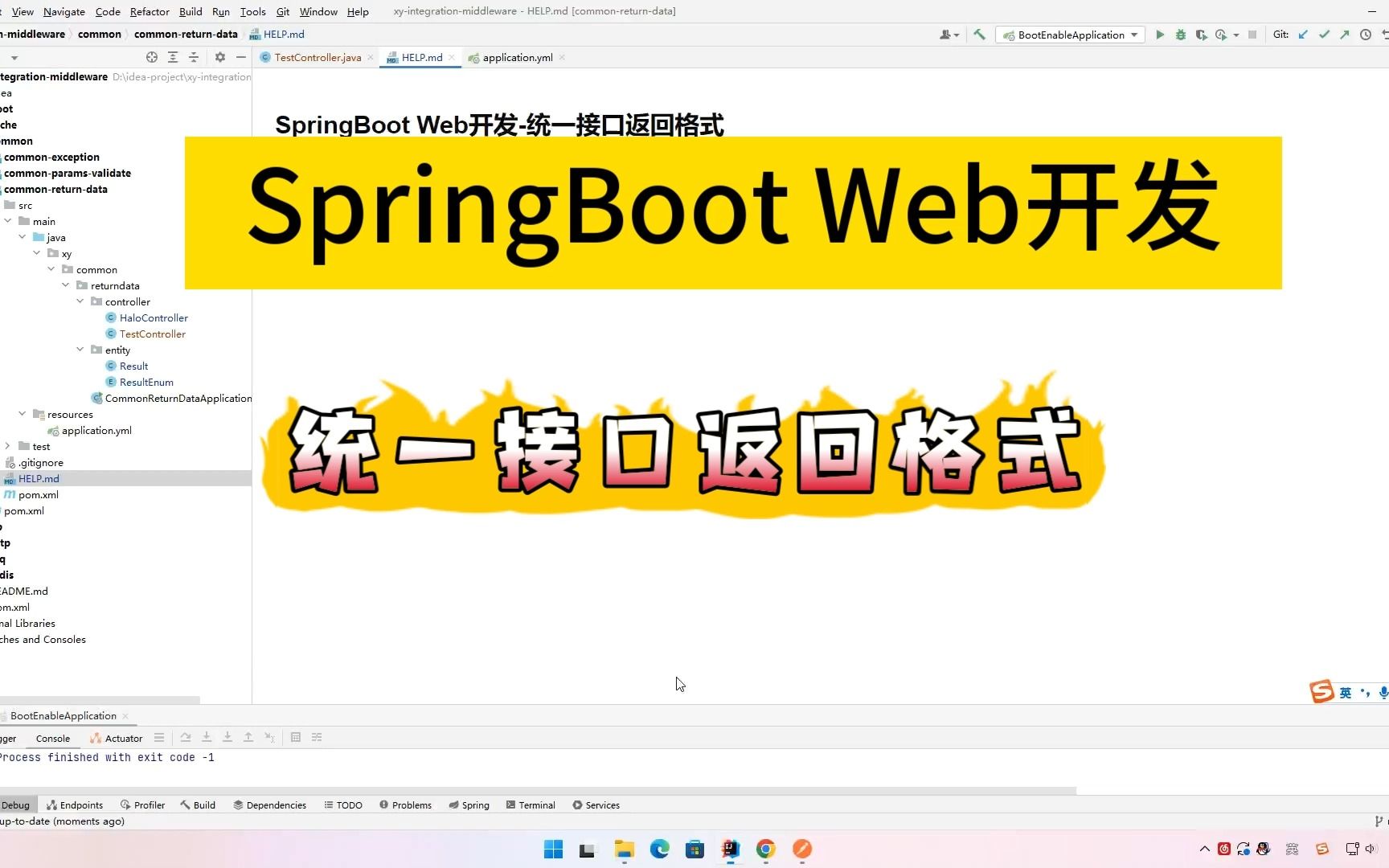The height and width of the screenshot is (868, 1389).
Task: Click Windows Start button in taskbar
Action: 553,850
